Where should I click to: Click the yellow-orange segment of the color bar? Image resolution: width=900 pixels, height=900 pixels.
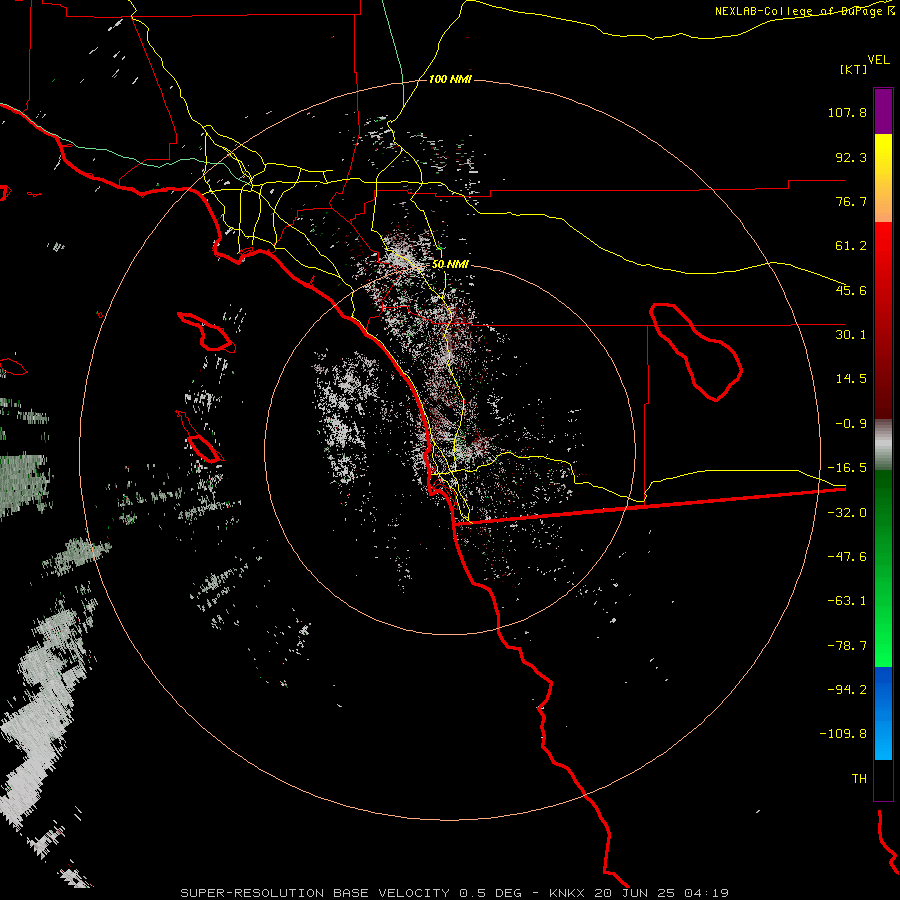point(883,178)
